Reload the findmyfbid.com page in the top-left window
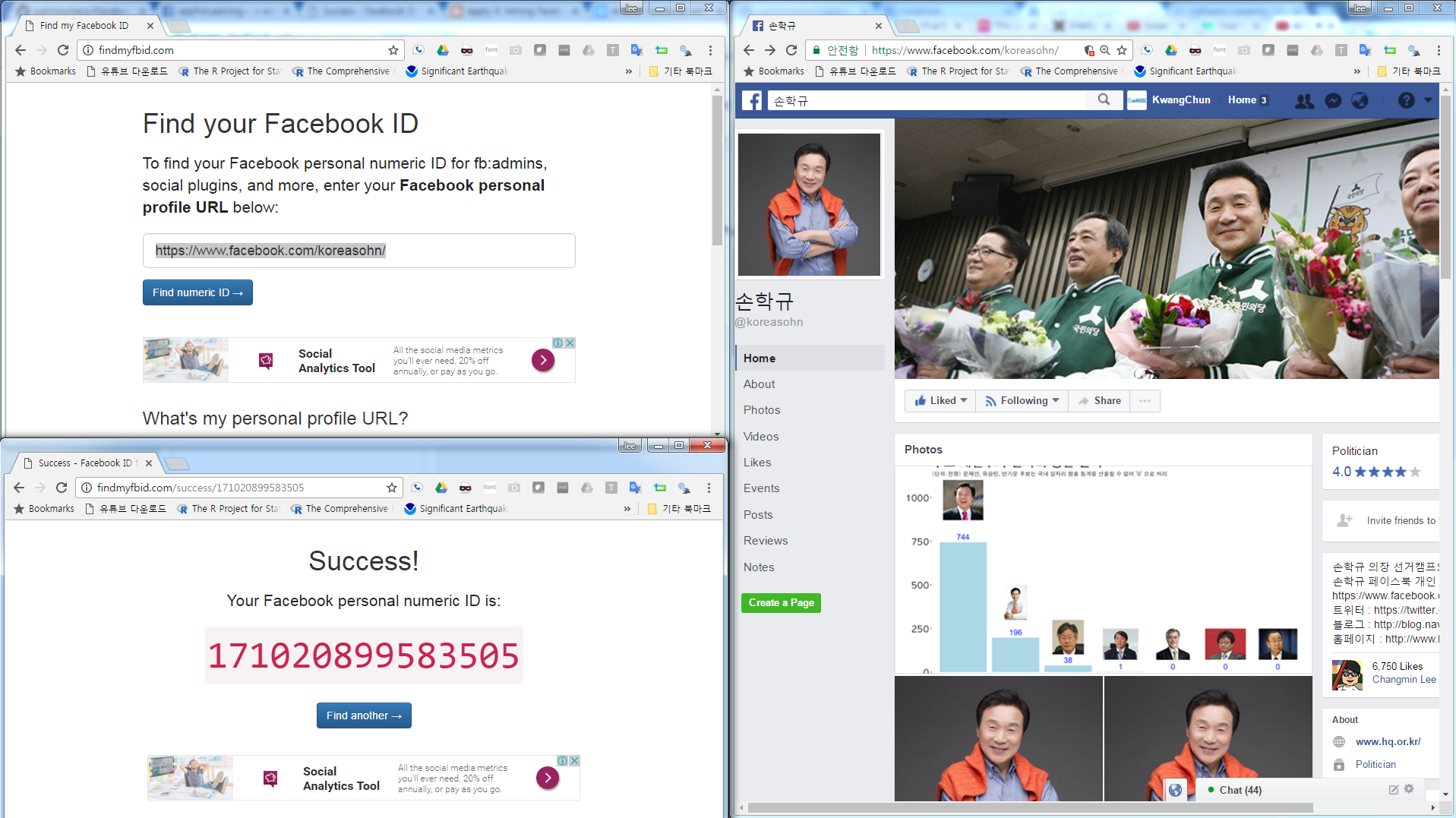The width and height of the screenshot is (1456, 818). click(x=63, y=50)
